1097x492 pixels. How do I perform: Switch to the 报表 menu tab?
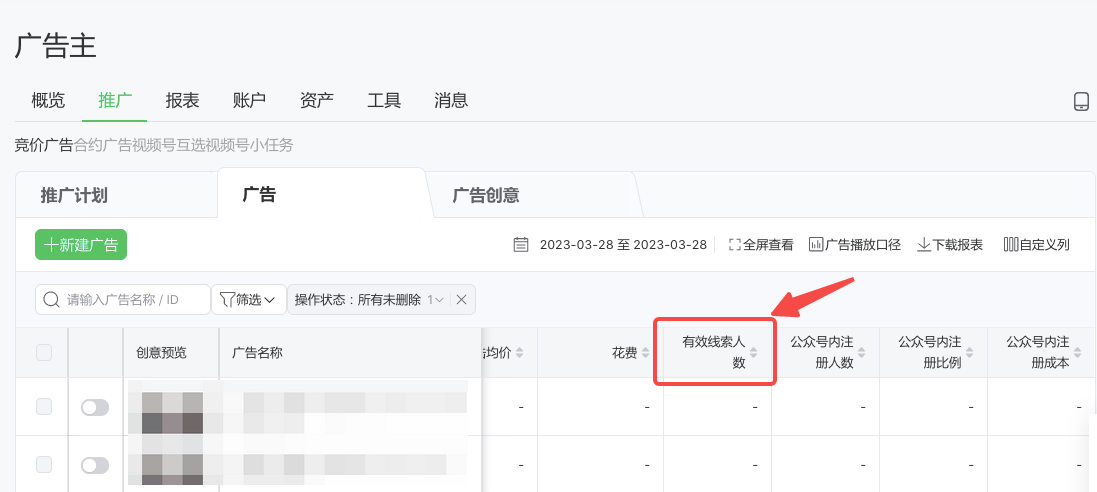pos(182,100)
